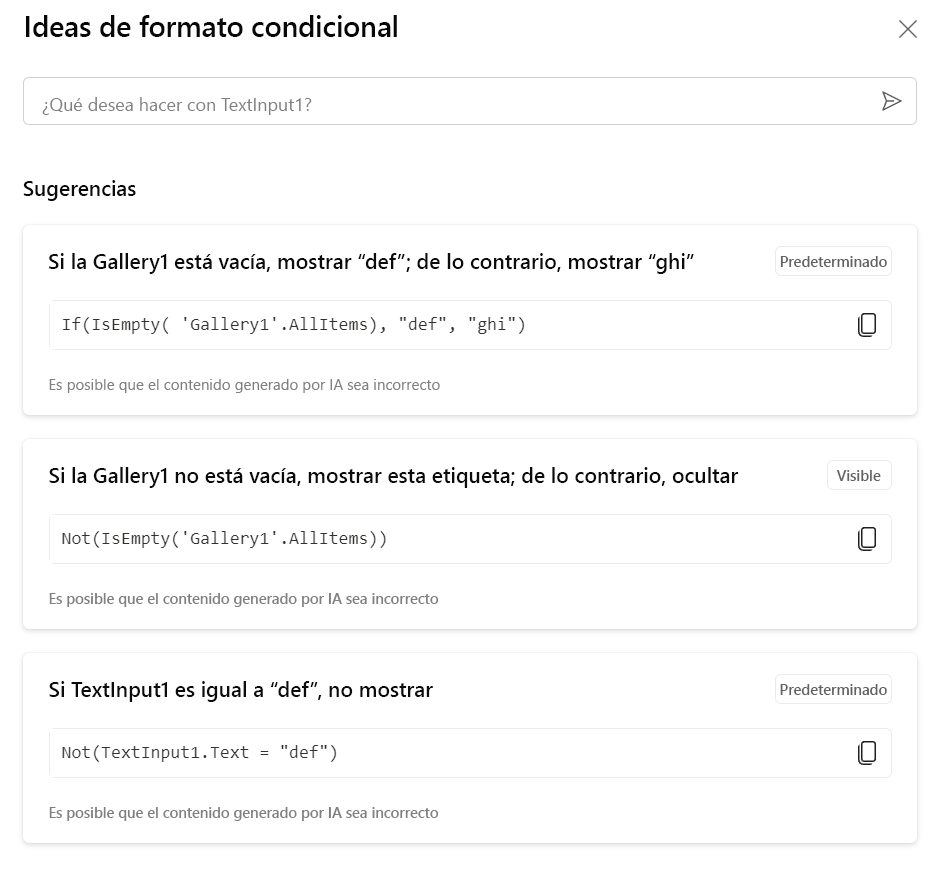This screenshot has width=941, height=886.
Task: Click the AI disclaimer under the first suggestion
Action: click(x=244, y=385)
